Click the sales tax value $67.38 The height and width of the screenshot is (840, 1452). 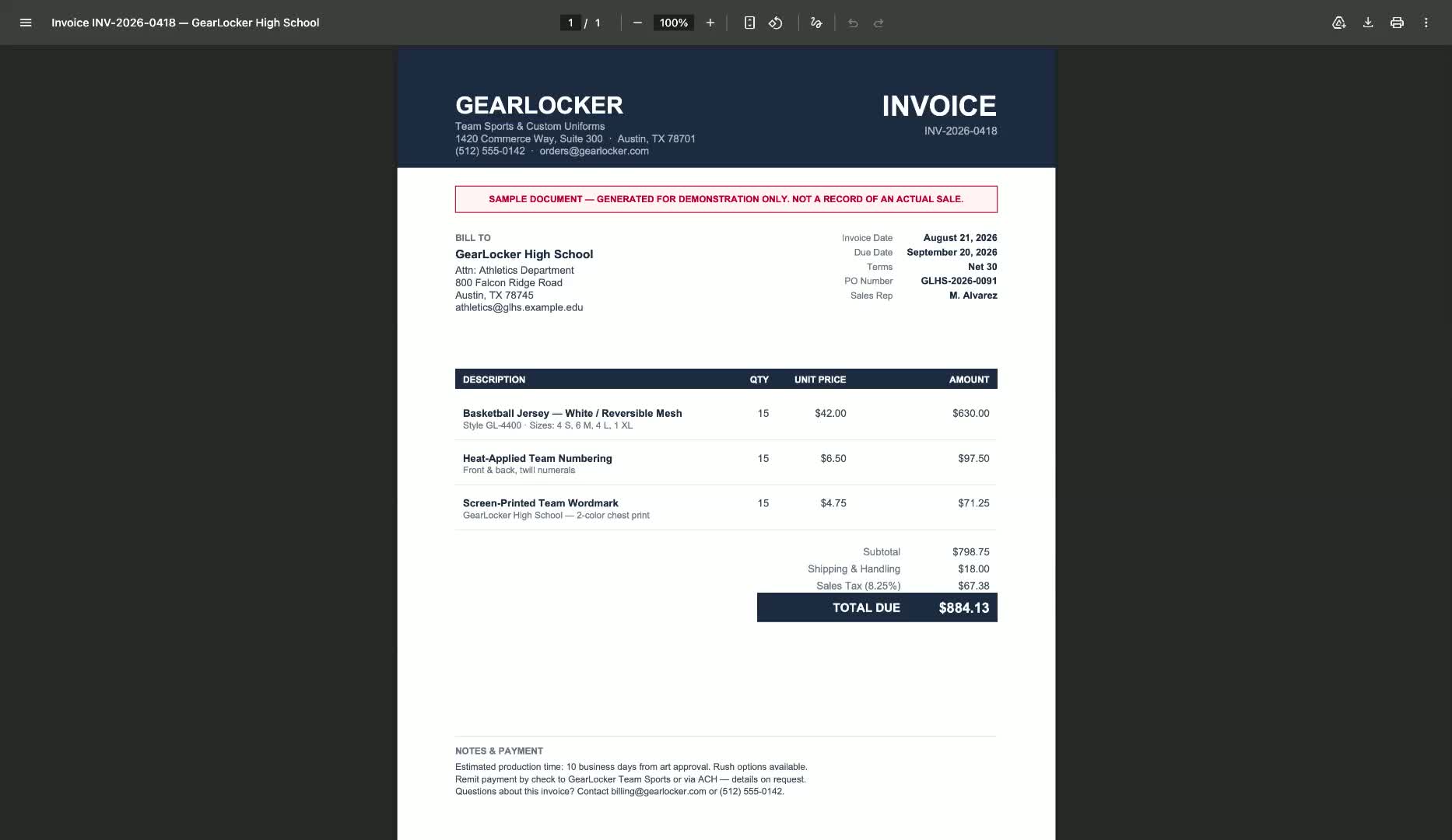[974, 586]
